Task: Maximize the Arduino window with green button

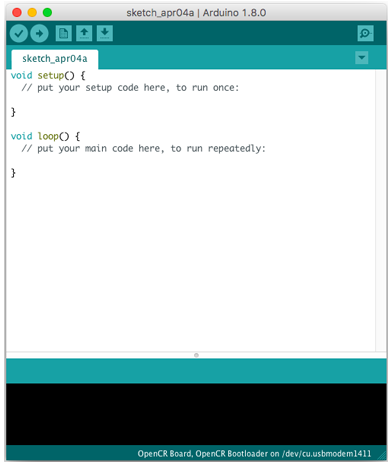Action: point(47,13)
